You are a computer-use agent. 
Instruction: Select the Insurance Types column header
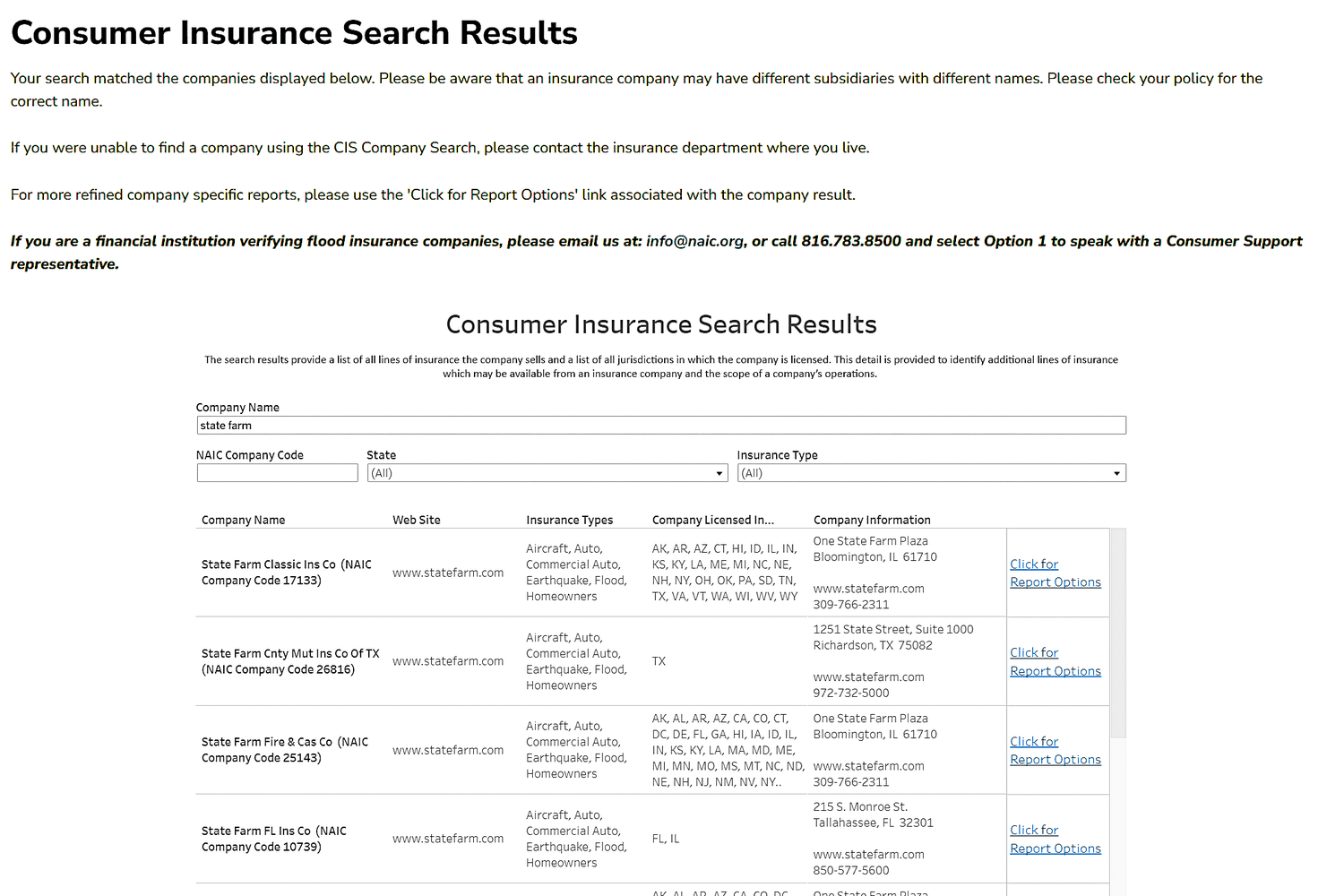click(570, 520)
